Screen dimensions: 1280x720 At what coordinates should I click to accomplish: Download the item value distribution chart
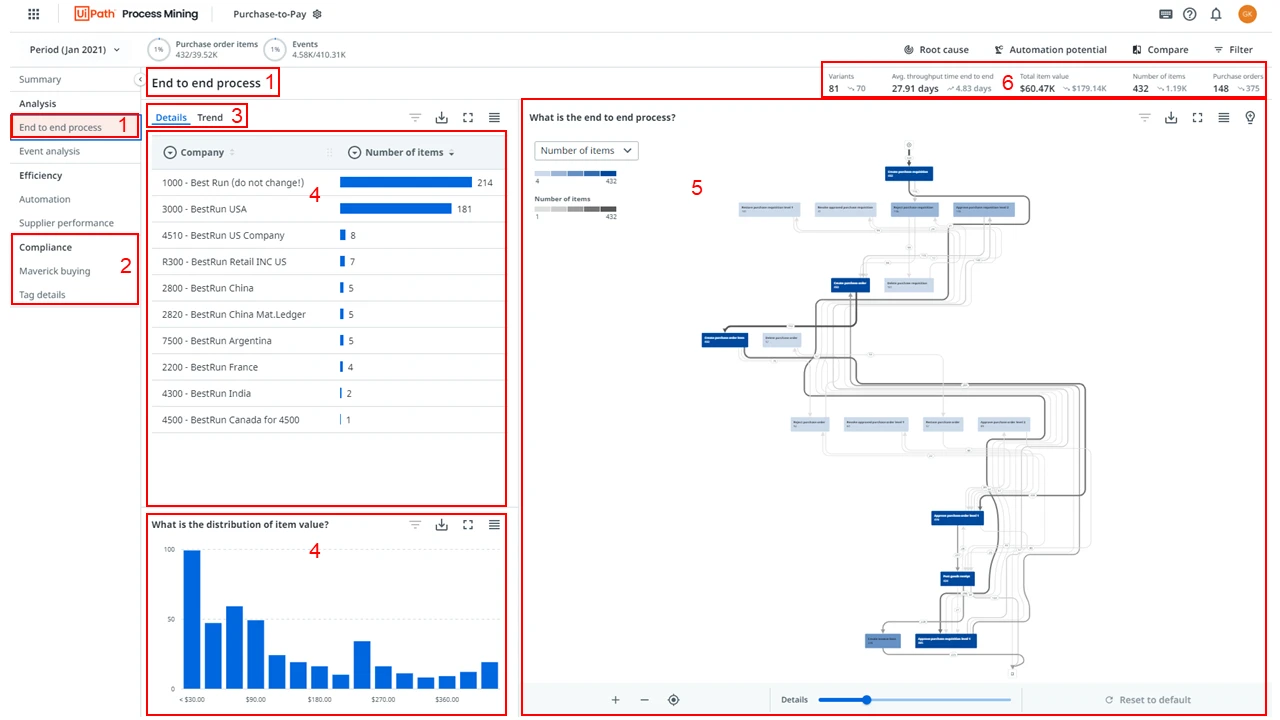coord(441,524)
